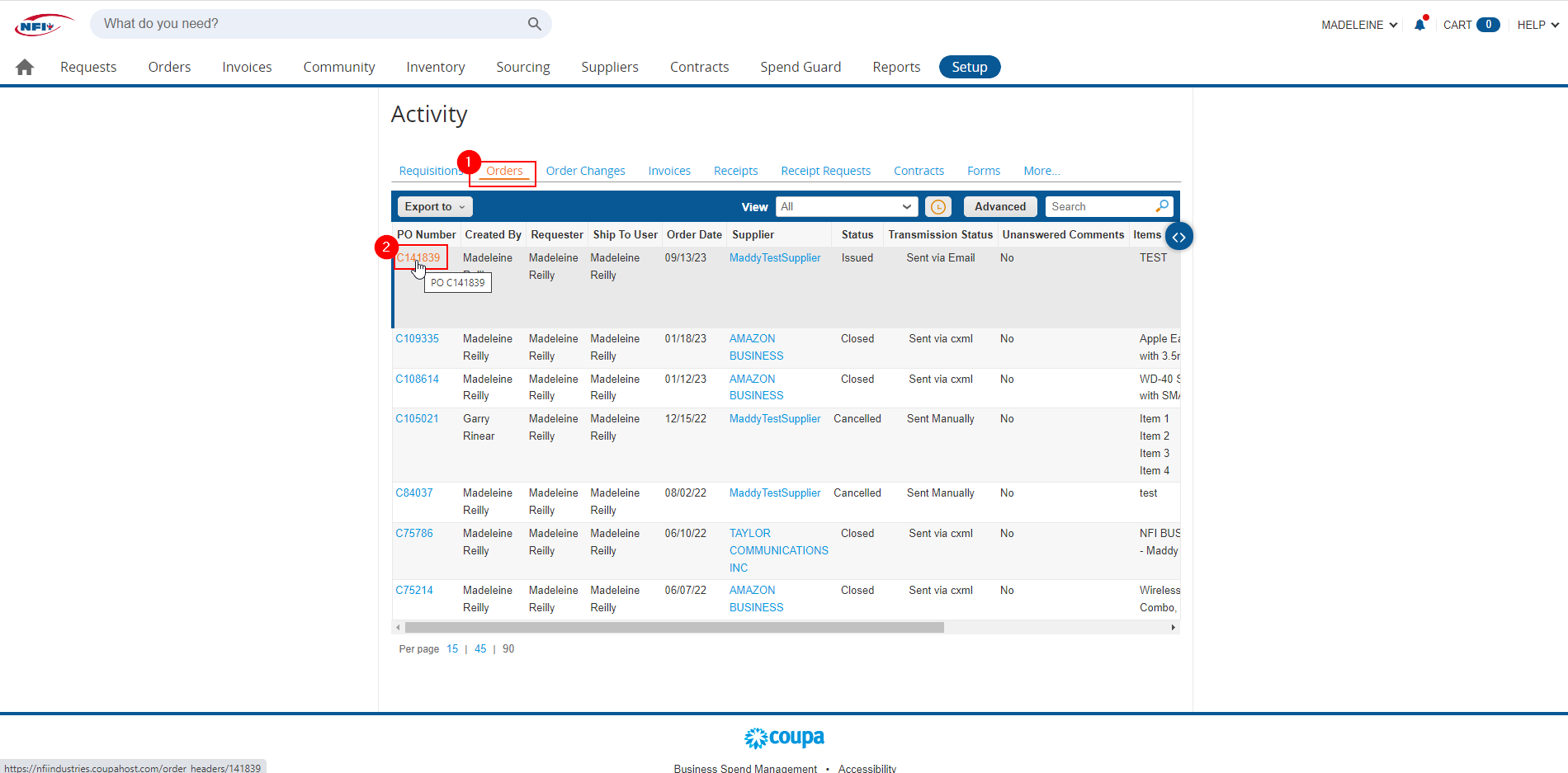This screenshot has height=773, width=1568.
Task: Open the Invoices main menu
Action: [x=247, y=67]
